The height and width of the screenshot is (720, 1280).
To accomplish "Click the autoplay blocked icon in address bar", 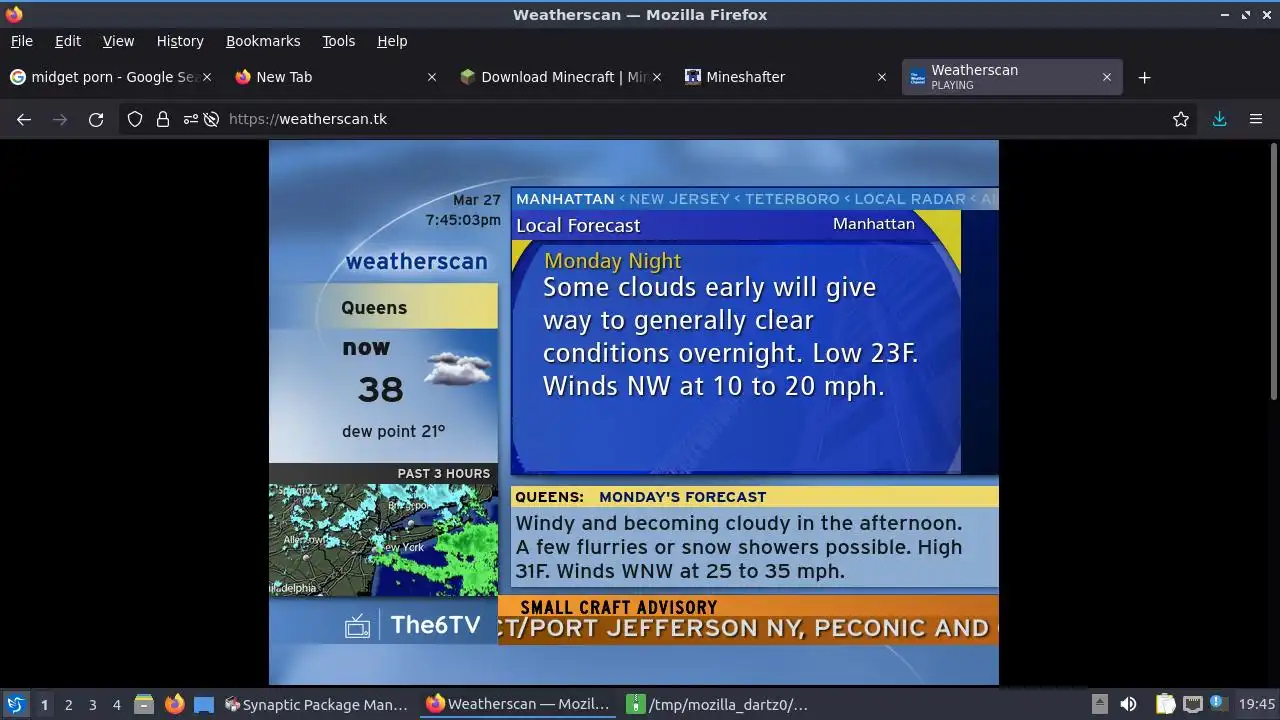I will point(211,119).
